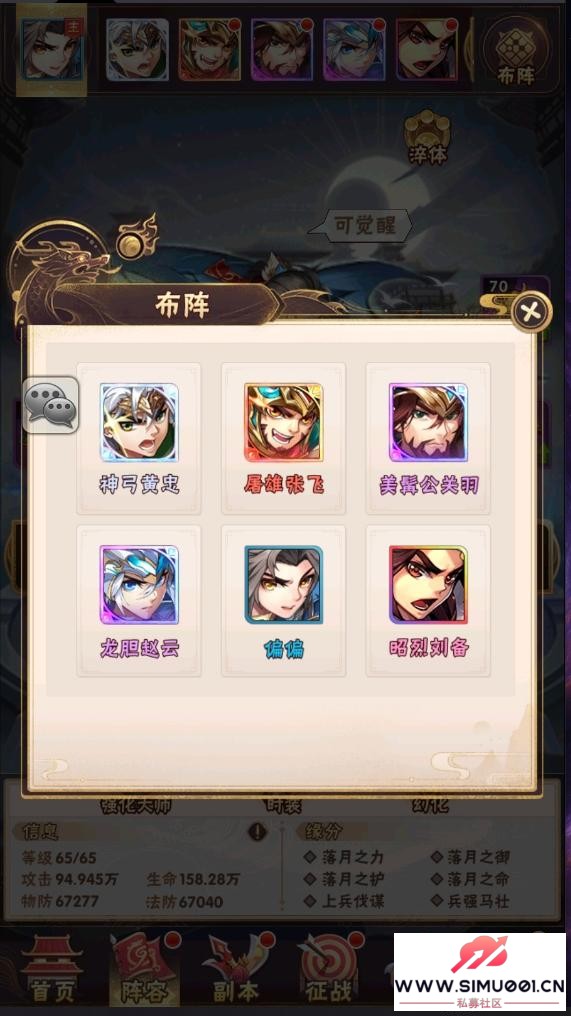The image size is (571, 1016).
Task: Select the 偏偏 main character slot
Action: tap(283, 601)
